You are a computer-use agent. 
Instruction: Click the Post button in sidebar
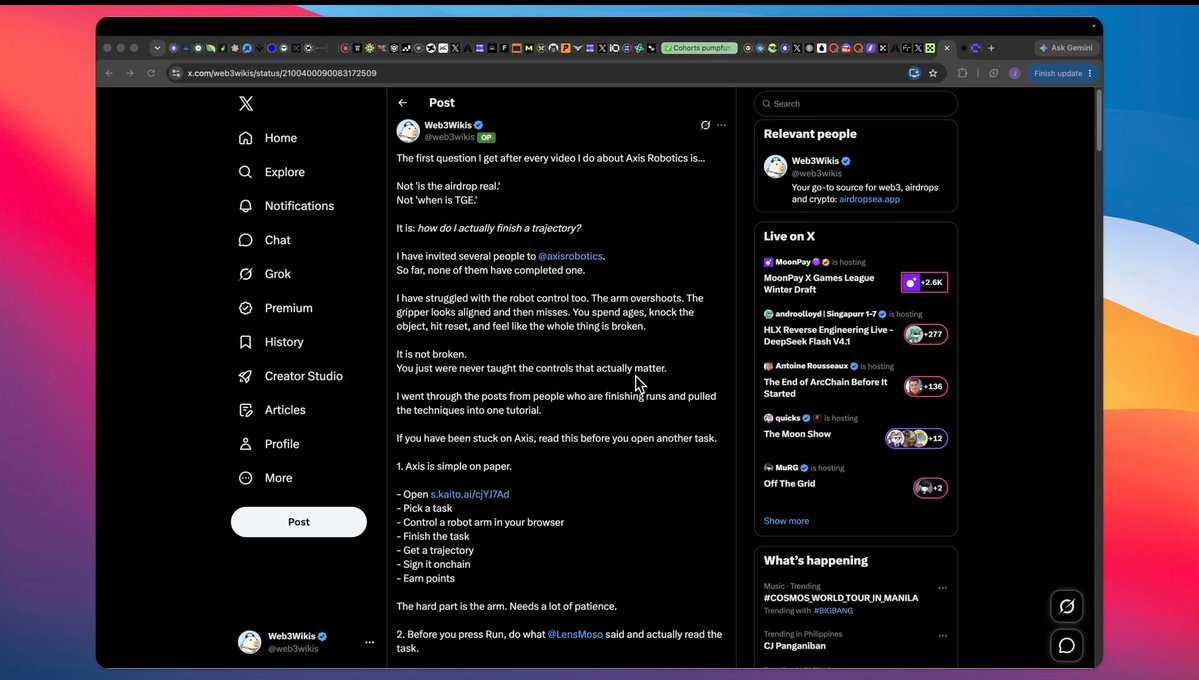click(299, 522)
